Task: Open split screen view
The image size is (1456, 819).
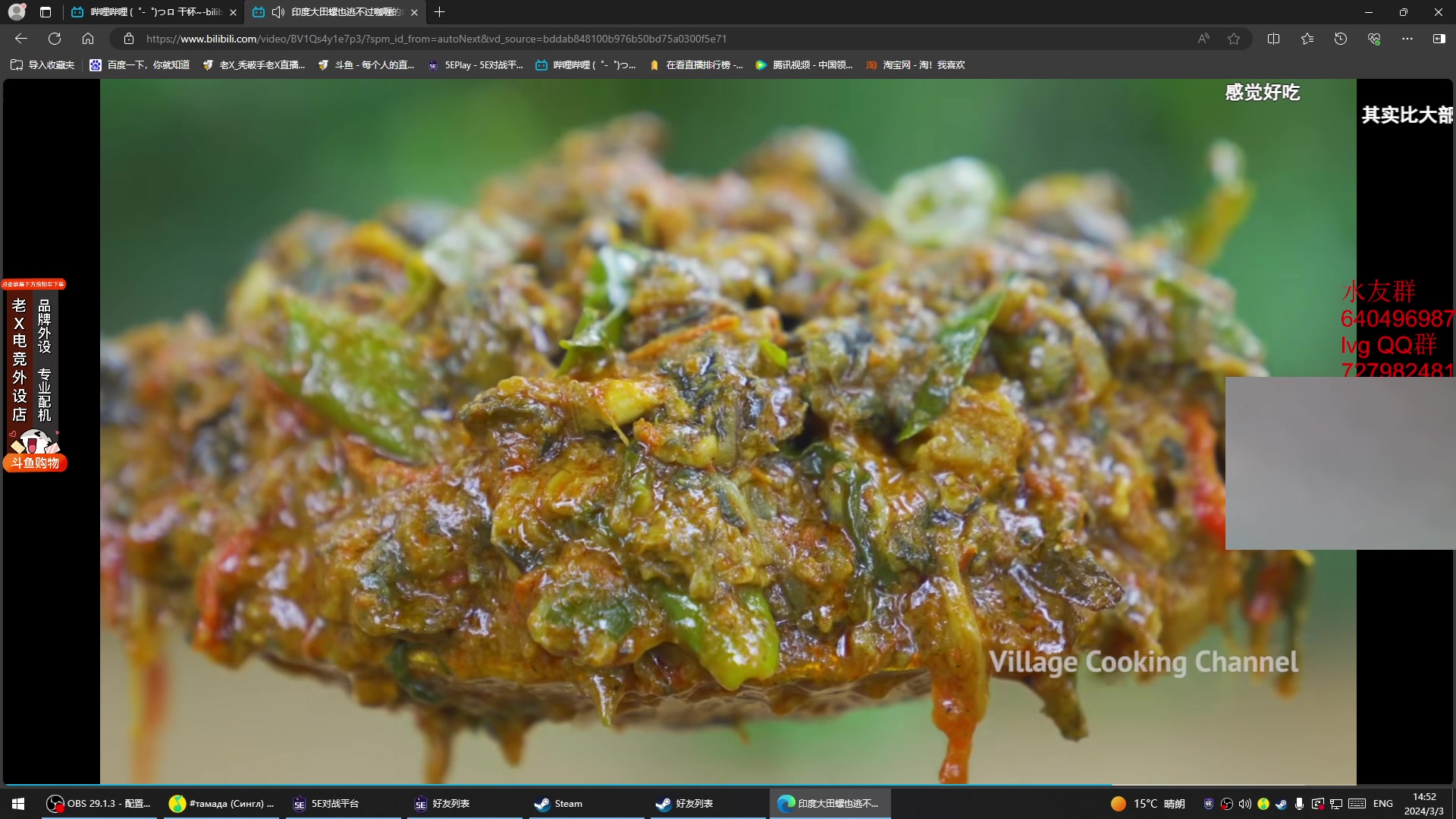Action: pos(1274,39)
